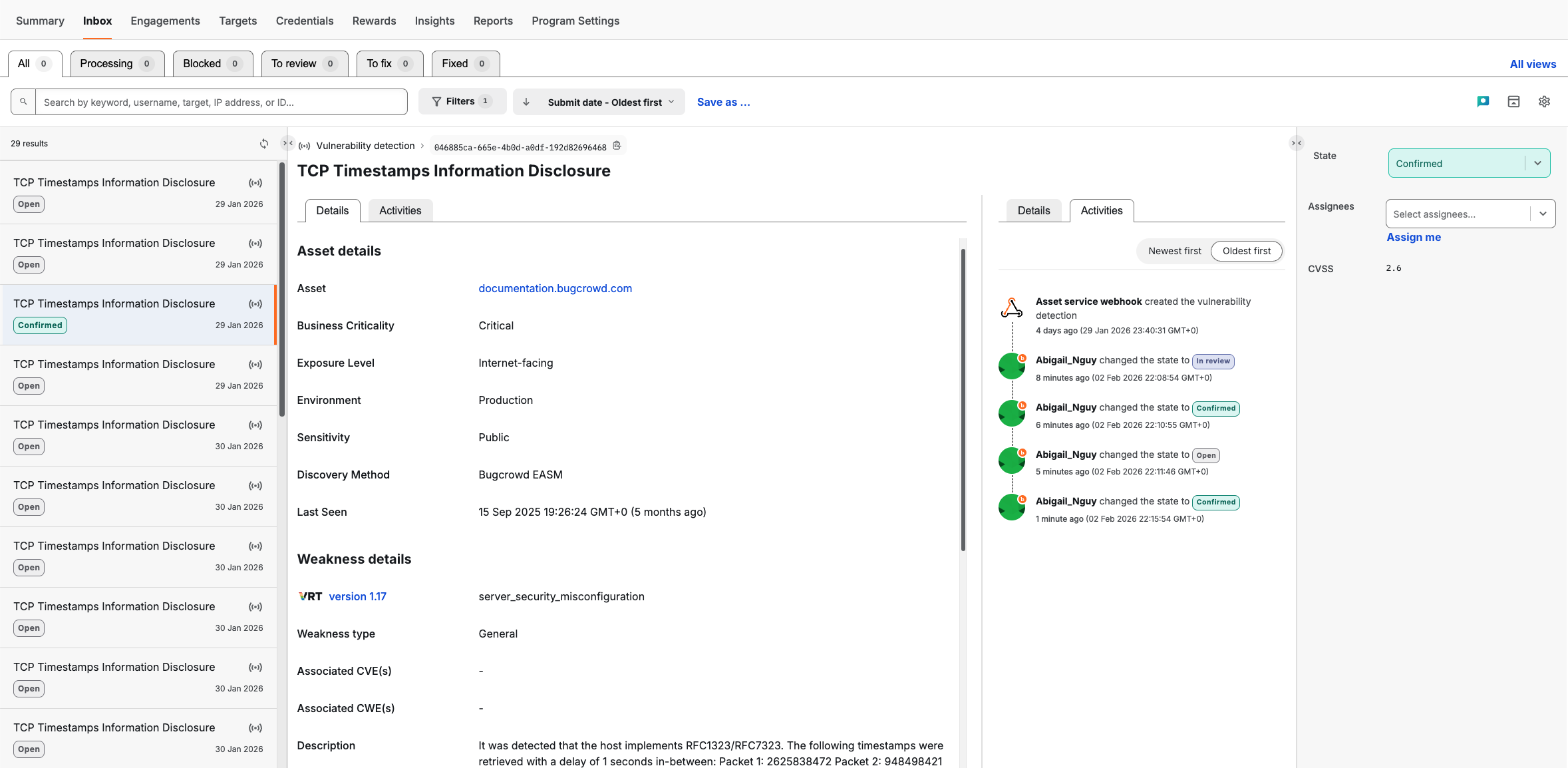Screen dimensions: 1568x768
Task: Click the card view panel icon beside settings
Action: [1513, 101]
